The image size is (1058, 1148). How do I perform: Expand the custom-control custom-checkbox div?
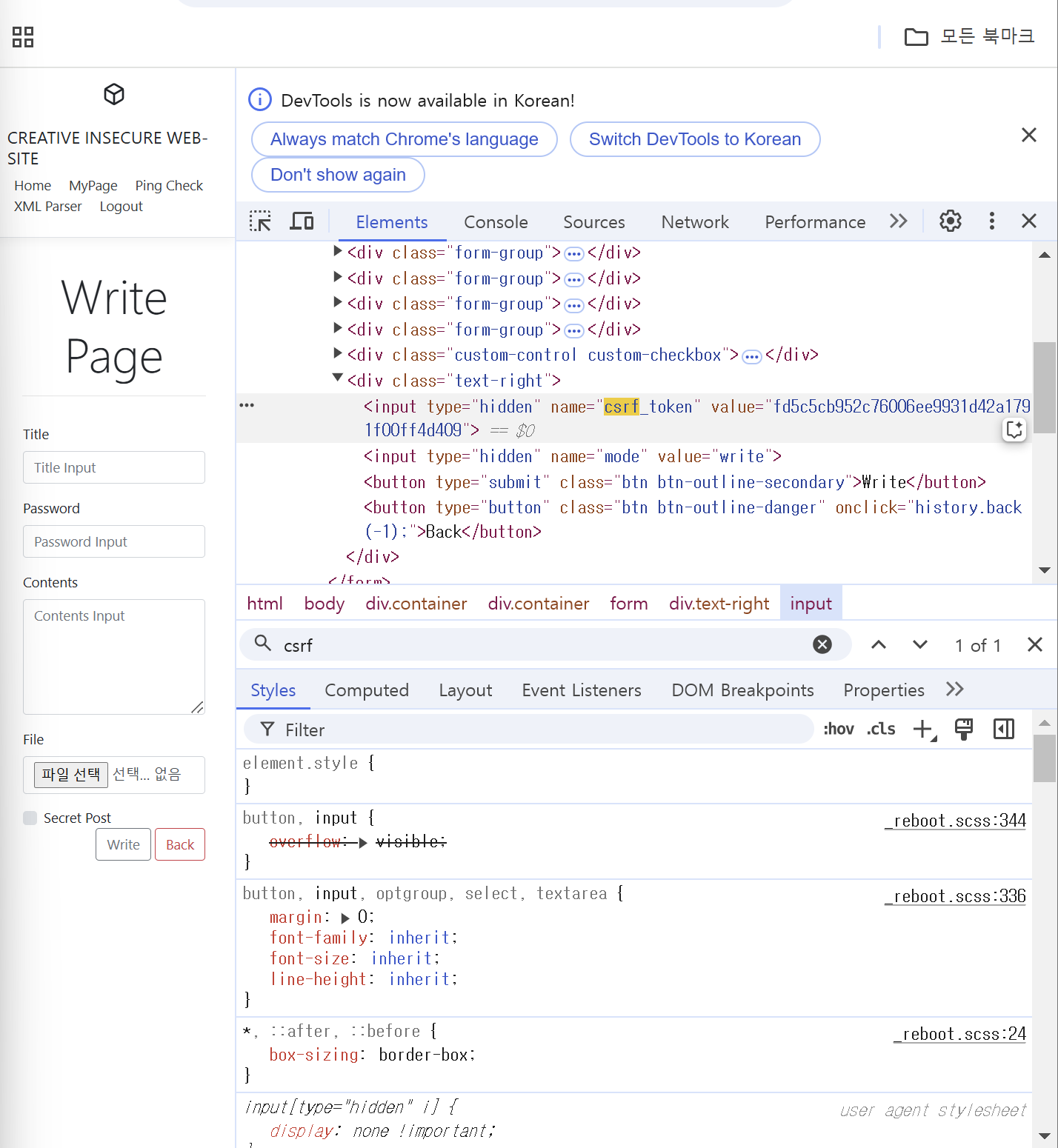338,354
